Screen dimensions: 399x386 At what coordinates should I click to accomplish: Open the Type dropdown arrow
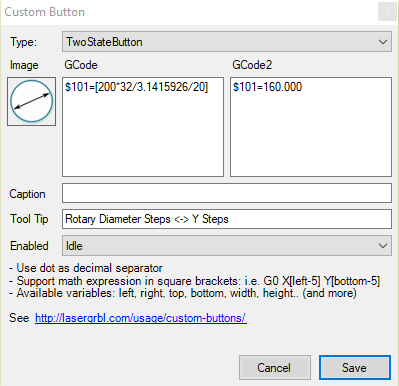383,42
